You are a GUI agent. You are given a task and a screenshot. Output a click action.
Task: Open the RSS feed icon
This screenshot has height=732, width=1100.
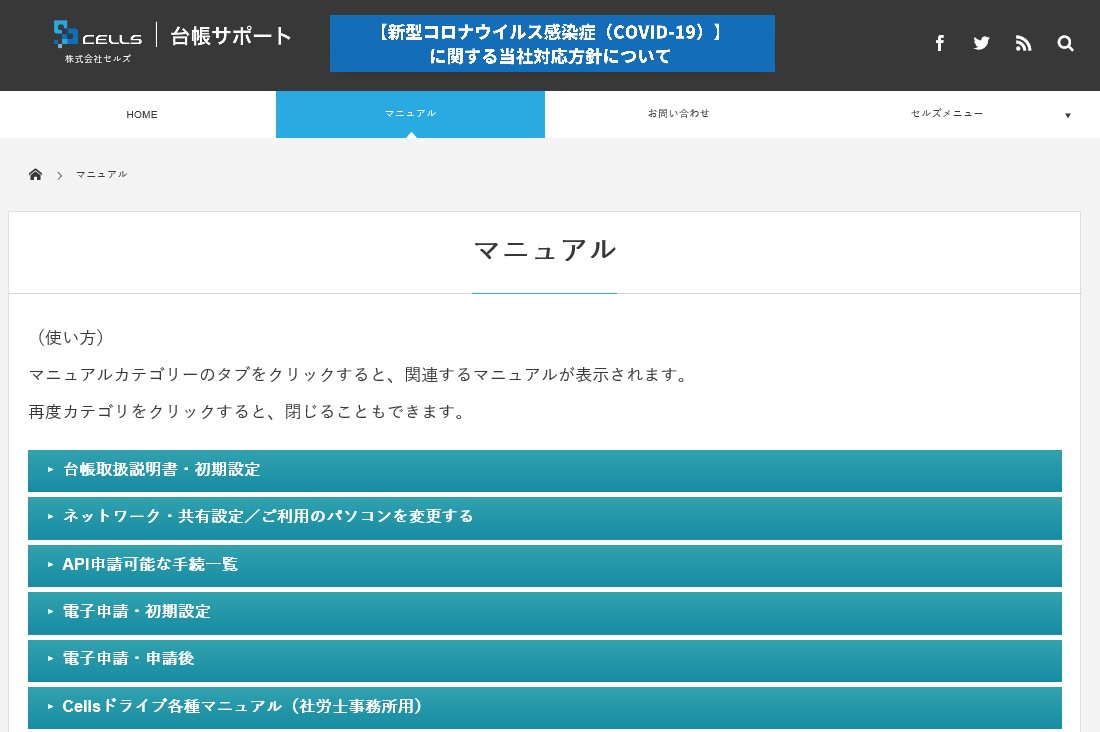pos(1024,44)
